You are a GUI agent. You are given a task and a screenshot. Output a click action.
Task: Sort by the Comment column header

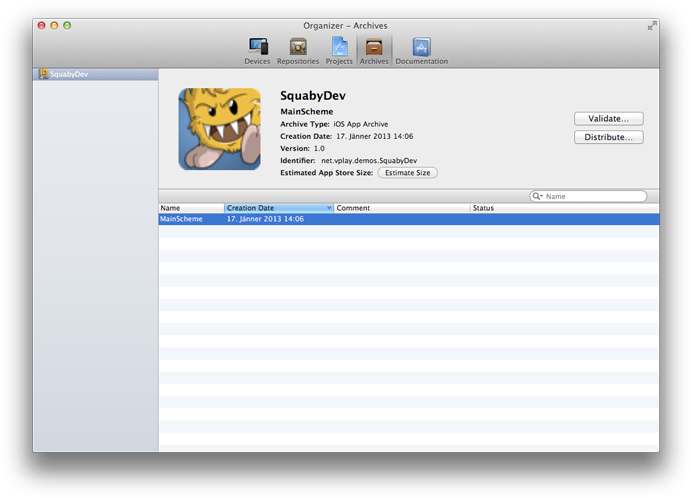click(400, 208)
